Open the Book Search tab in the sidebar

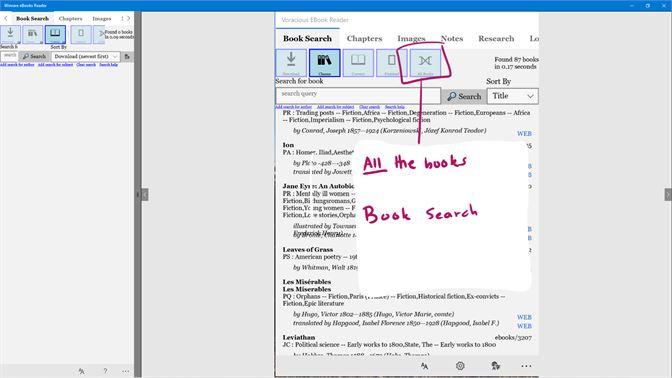coord(32,18)
